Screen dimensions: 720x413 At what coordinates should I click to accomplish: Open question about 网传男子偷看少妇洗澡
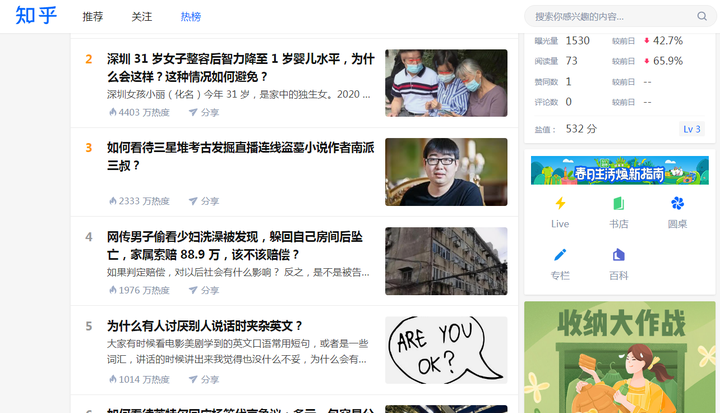[x=235, y=245]
